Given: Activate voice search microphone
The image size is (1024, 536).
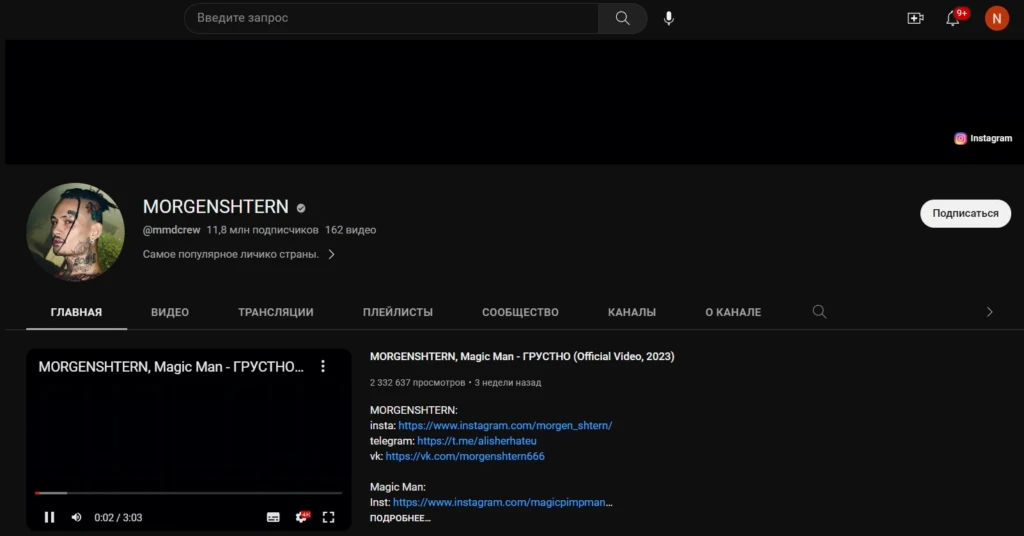Looking at the screenshot, I should pyautogui.click(x=669, y=18).
